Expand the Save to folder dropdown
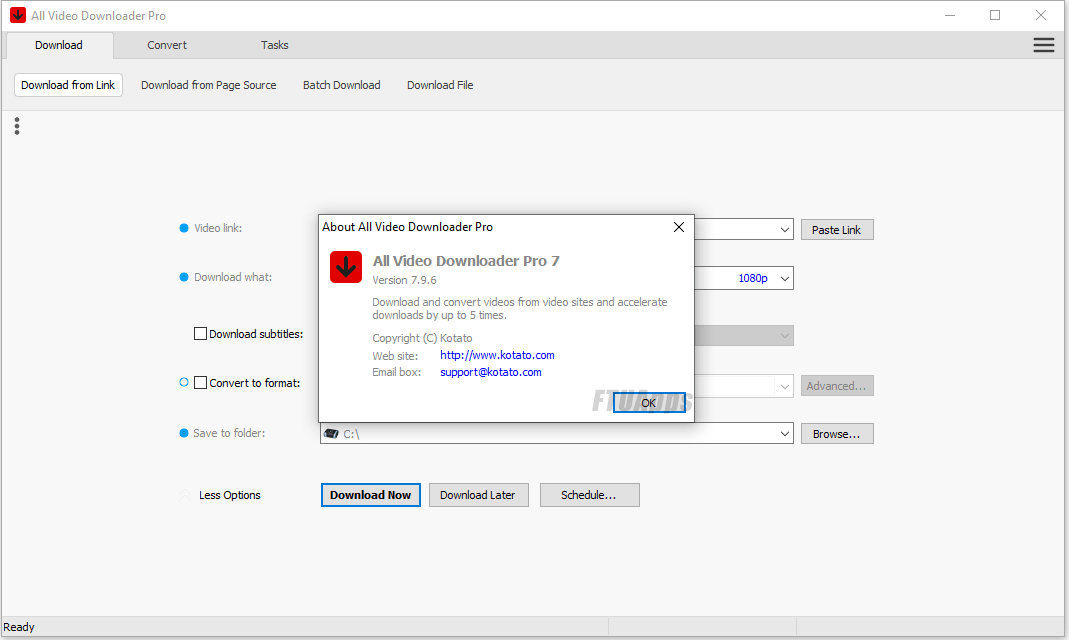This screenshot has width=1069, height=640. 785,433
